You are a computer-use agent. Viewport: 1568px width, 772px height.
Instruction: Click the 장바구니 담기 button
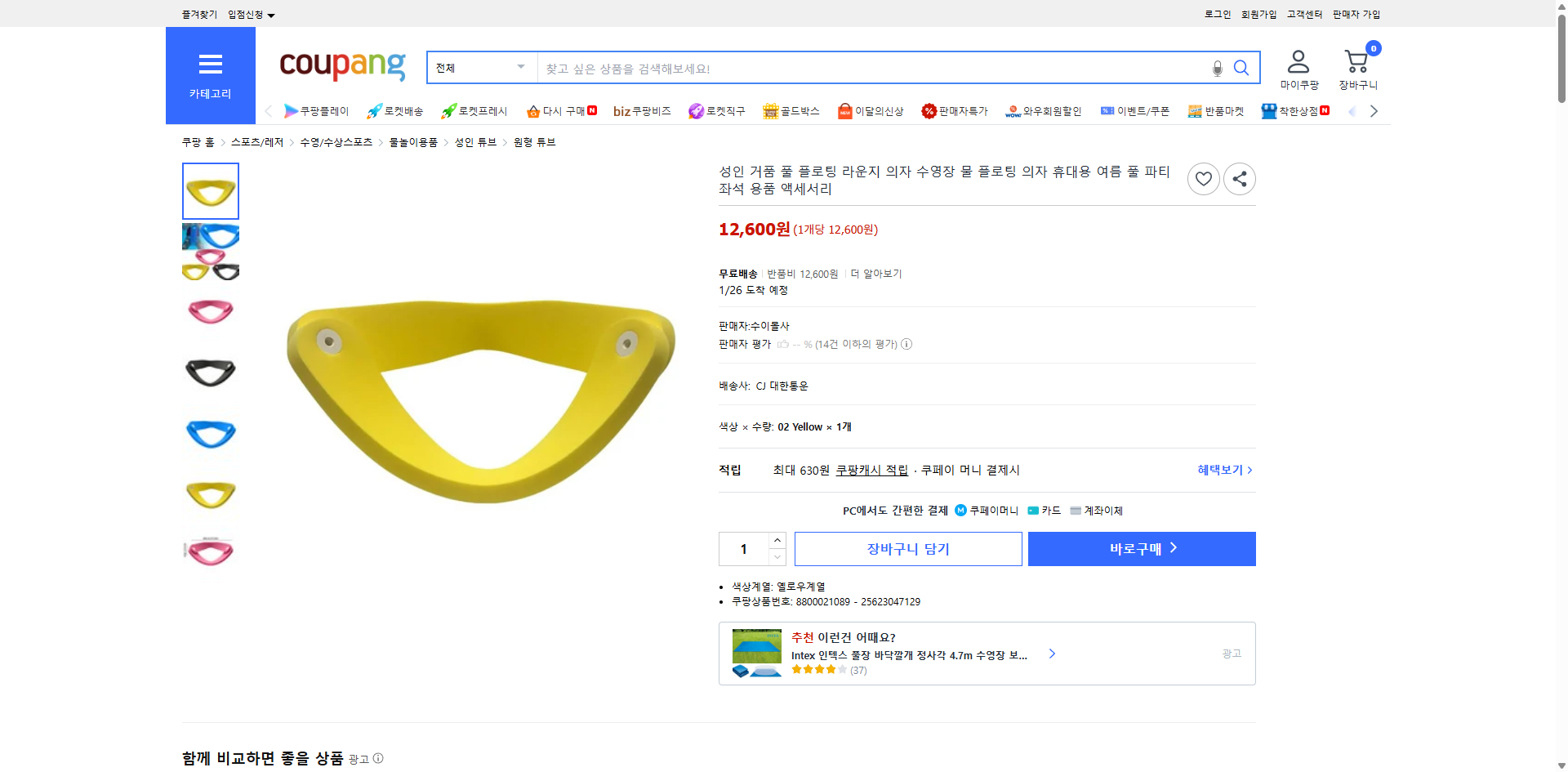(x=907, y=548)
